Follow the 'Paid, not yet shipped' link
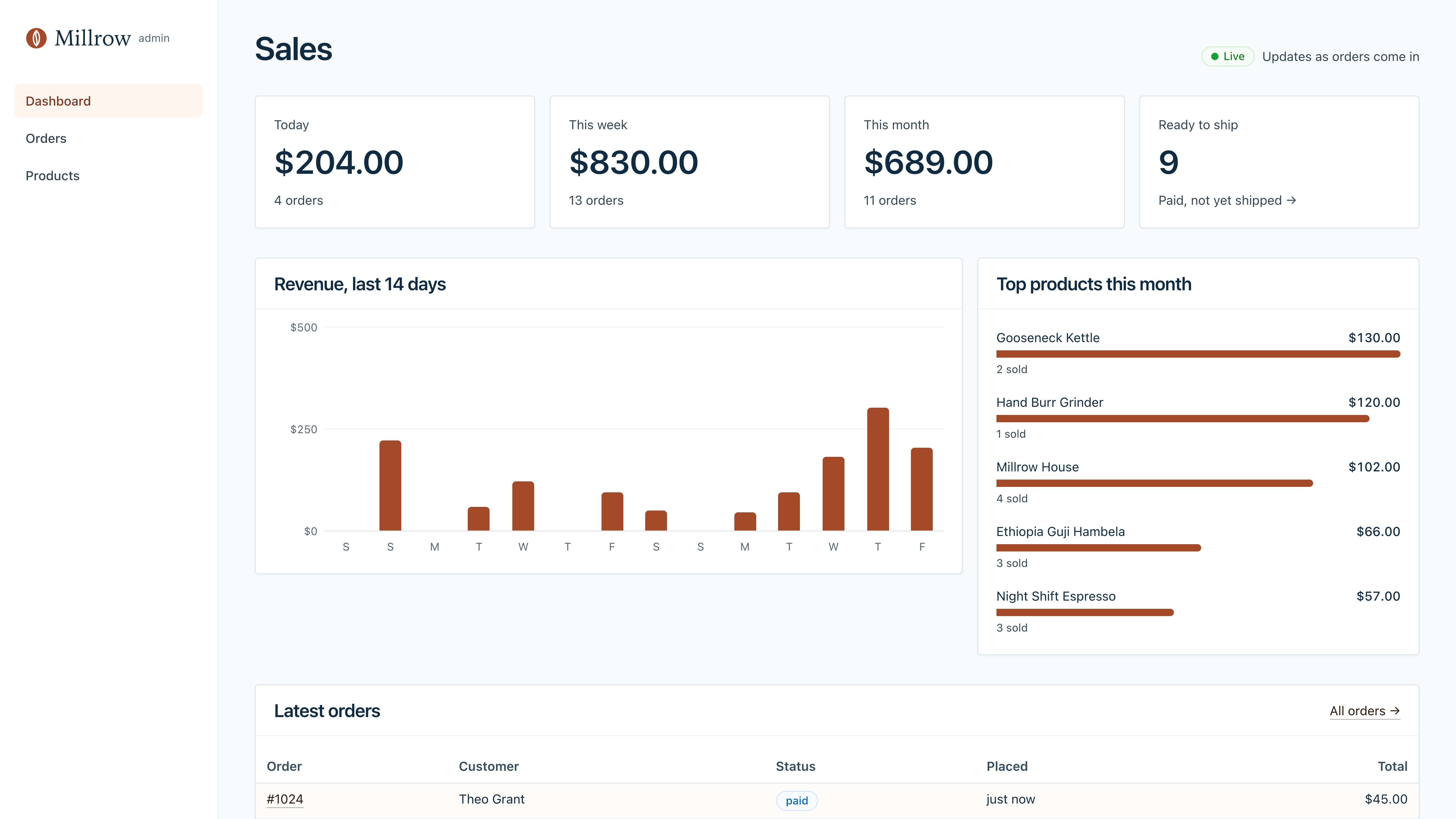1456x819 pixels. [1227, 201]
